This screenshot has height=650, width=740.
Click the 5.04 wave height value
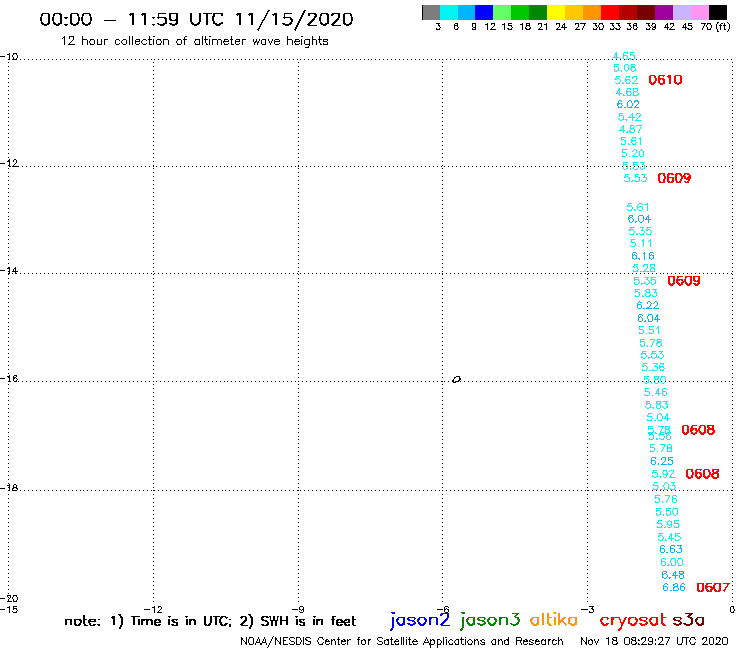tap(658, 417)
